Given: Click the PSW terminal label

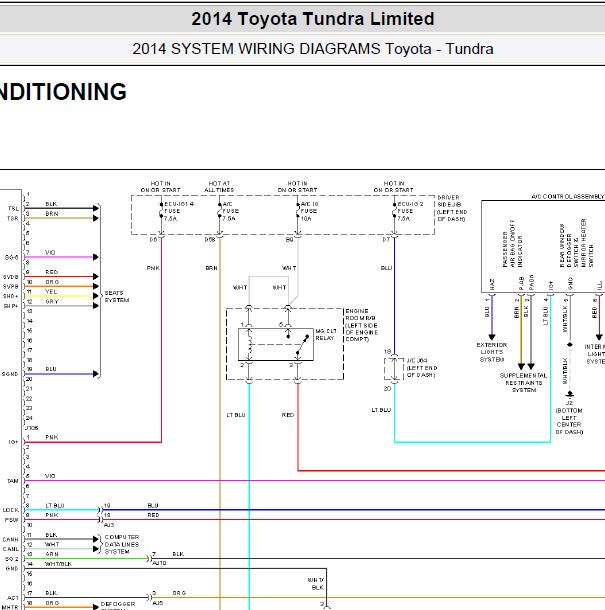Looking at the screenshot, I should click(x=12, y=520).
